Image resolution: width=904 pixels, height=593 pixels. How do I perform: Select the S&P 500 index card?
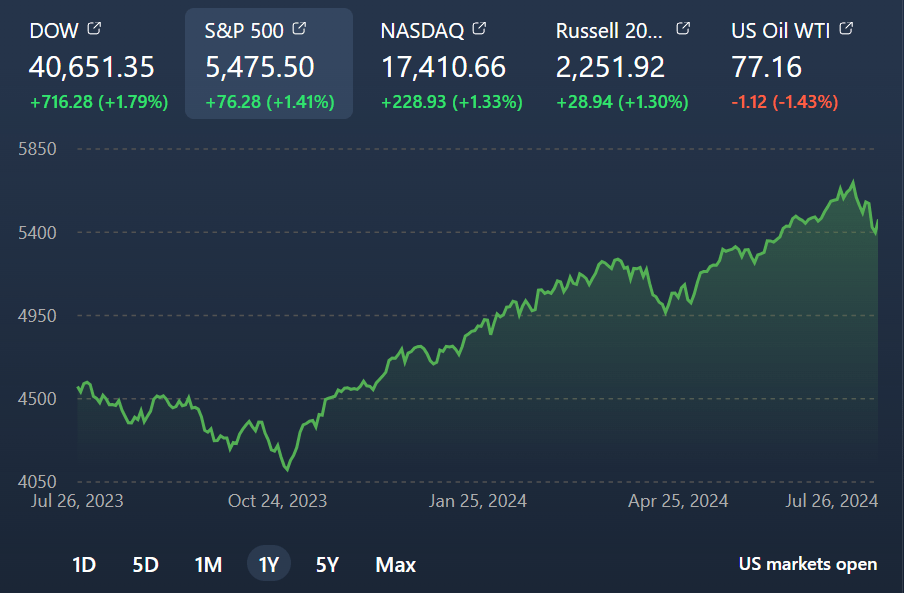pos(269,65)
